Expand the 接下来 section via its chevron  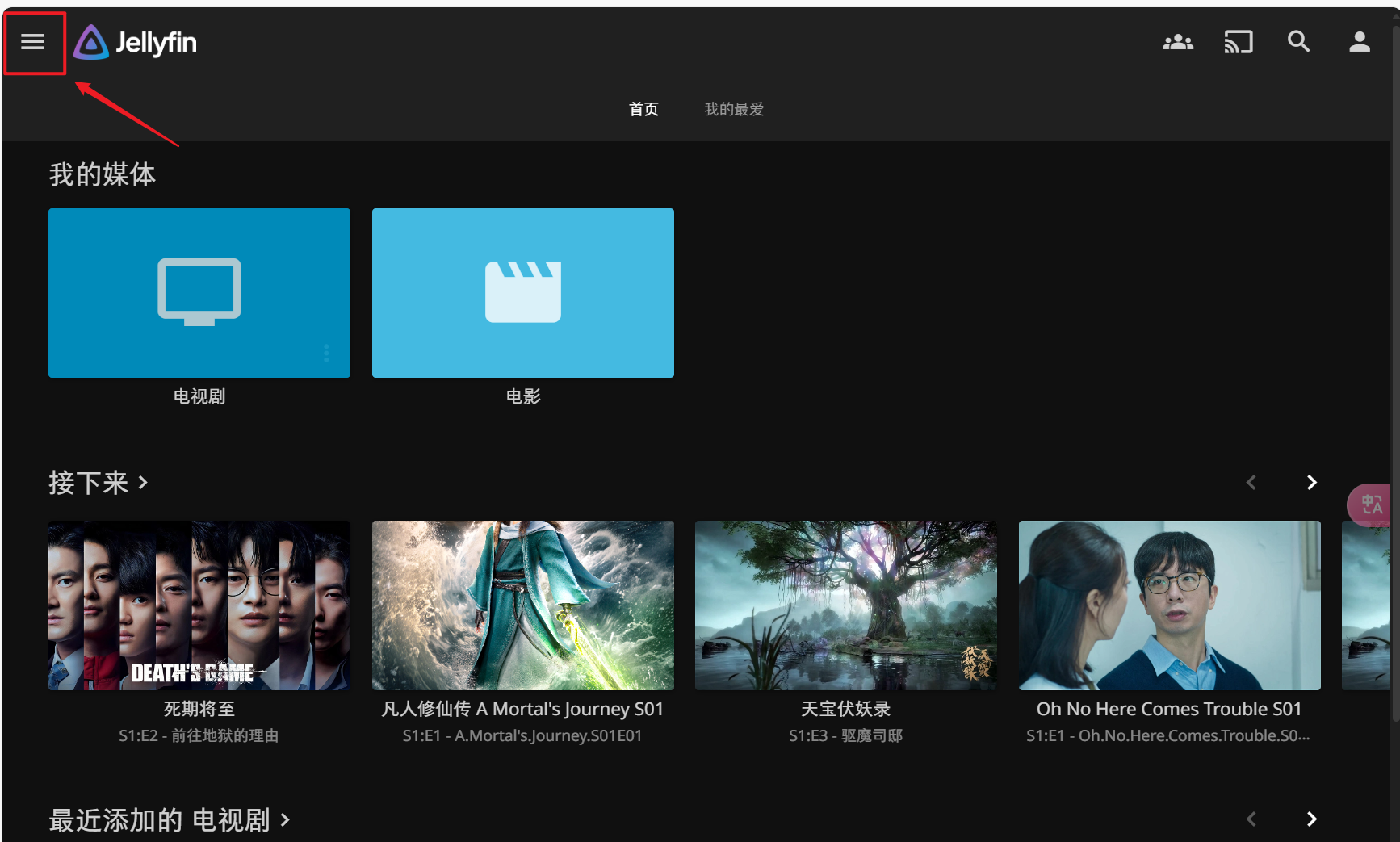143,482
